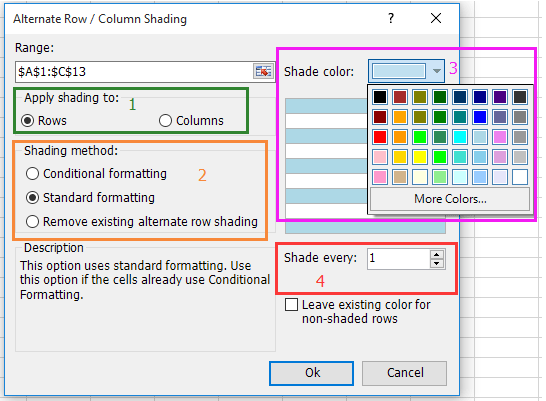Open the Shade color dropdown arrow
Viewport: 546px width, 401px height.
coord(437,71)
